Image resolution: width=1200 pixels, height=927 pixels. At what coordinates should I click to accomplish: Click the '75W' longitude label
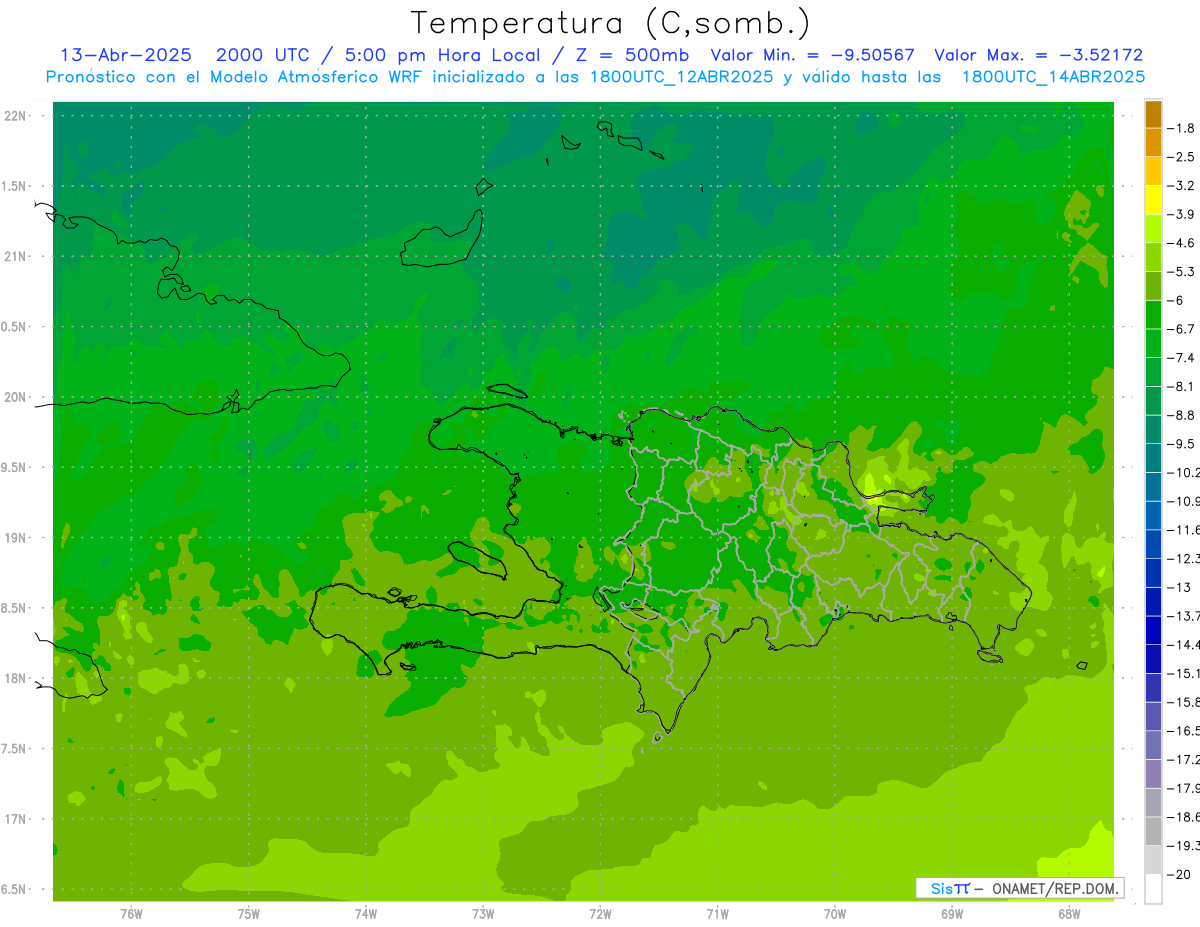248,913
